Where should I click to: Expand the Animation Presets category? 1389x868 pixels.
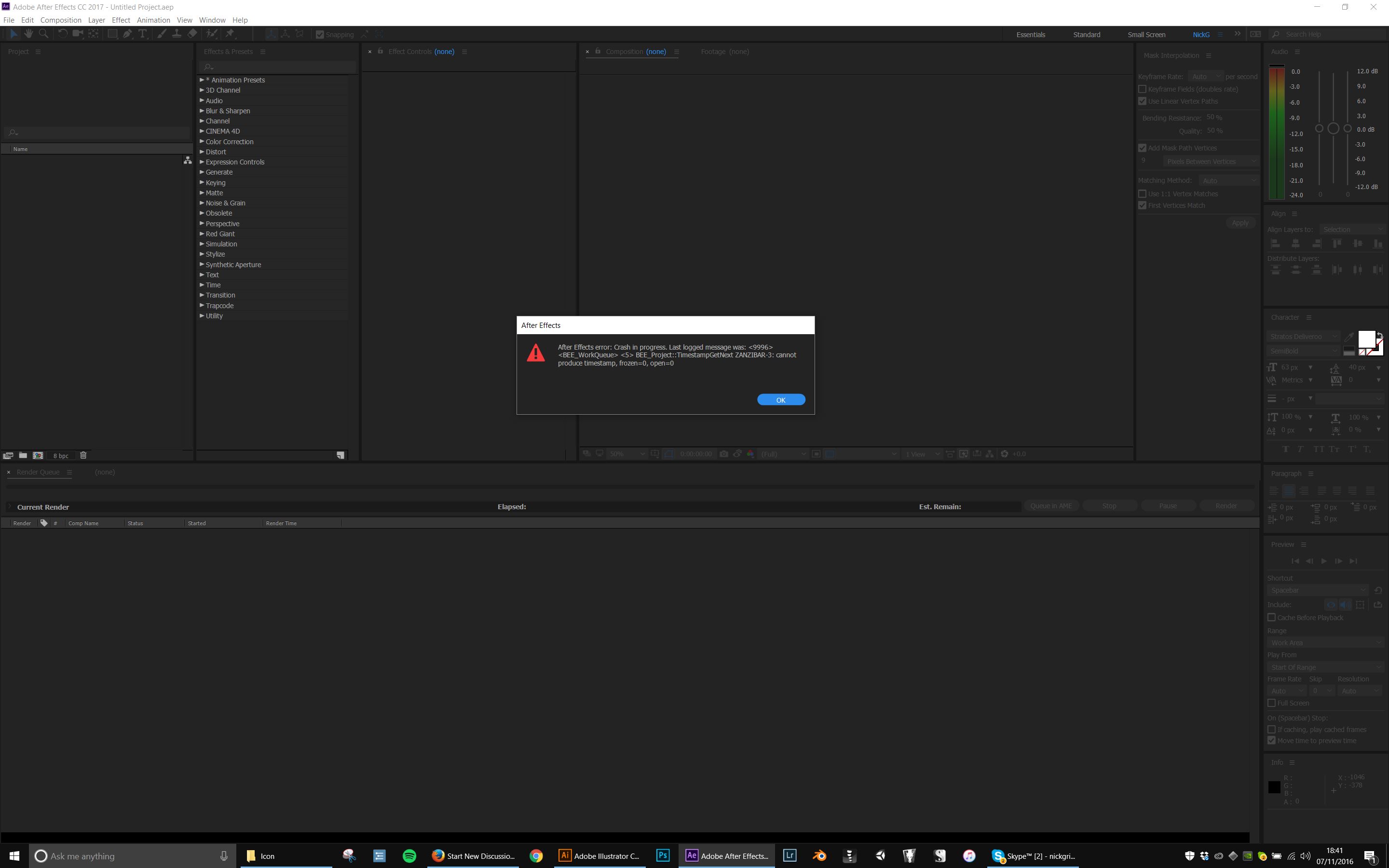(x=202, y=79)
